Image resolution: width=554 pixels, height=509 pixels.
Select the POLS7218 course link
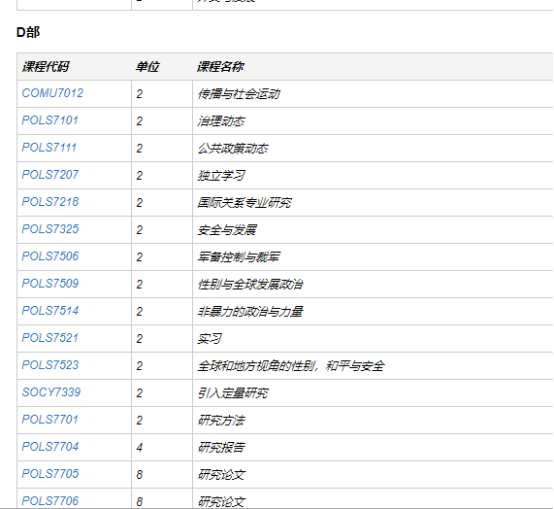tap(50, 202)
